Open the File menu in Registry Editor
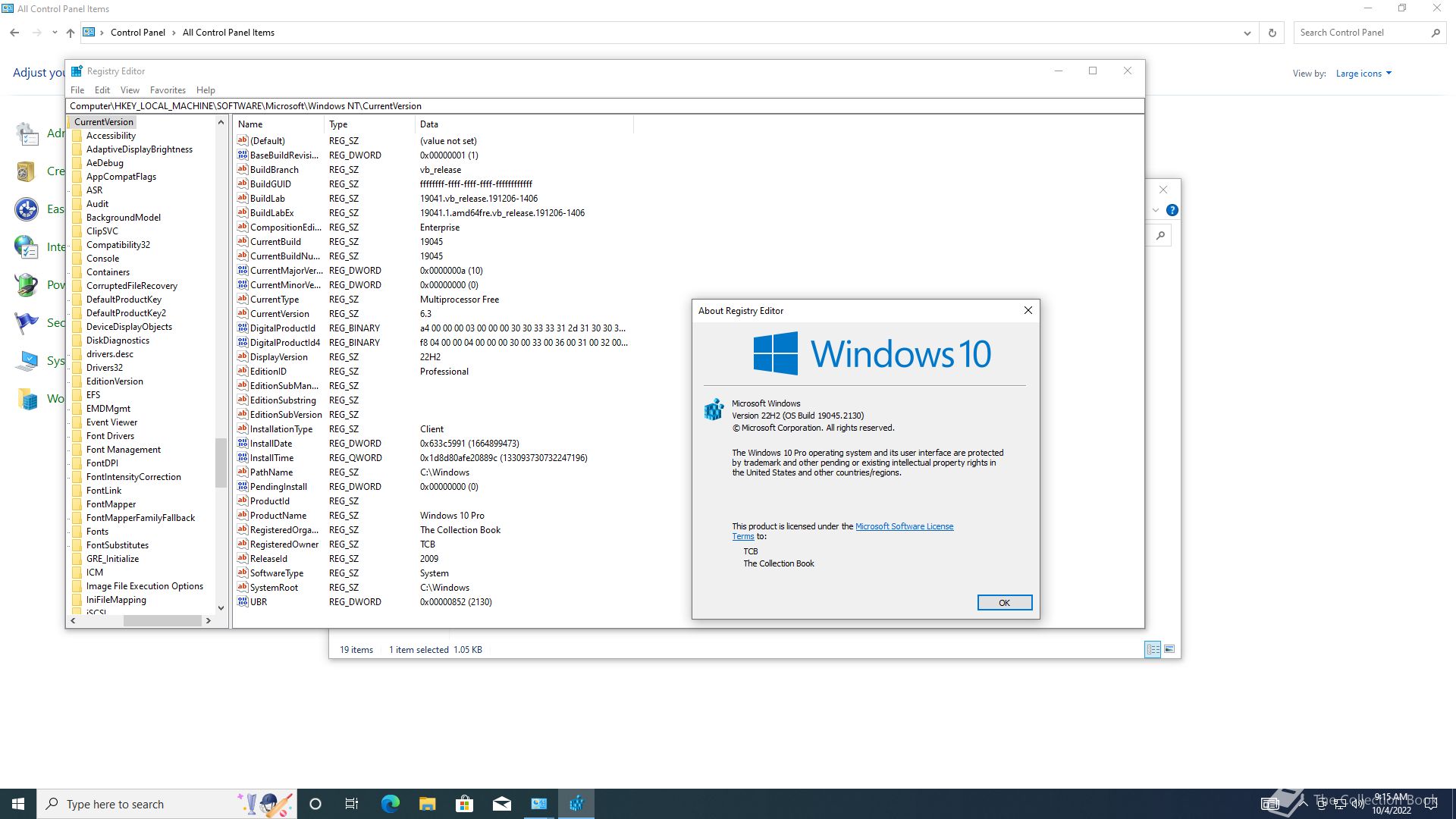1456x819 pixels. [77, 89]
